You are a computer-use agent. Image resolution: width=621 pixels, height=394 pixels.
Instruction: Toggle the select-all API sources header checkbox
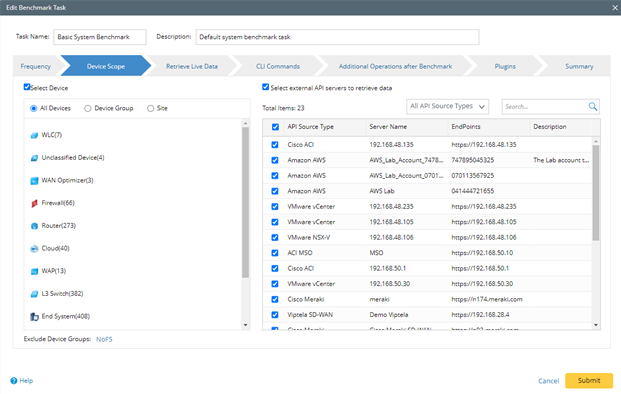[275, 127]
